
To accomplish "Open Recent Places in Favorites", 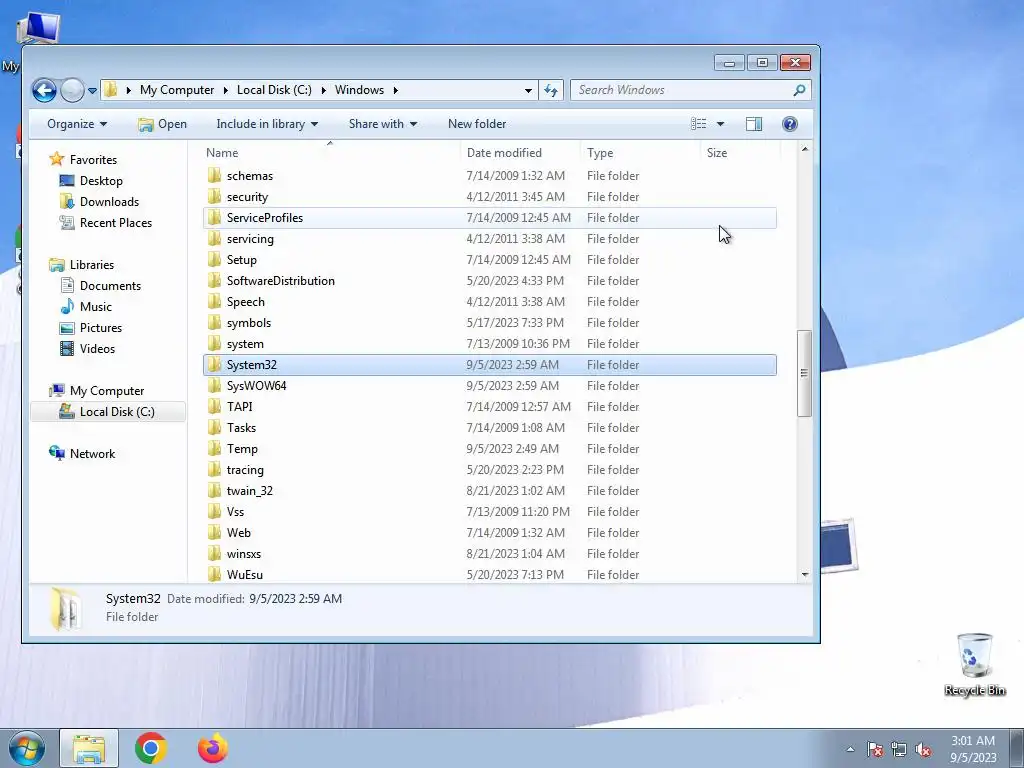I will (x=116, y=223).
